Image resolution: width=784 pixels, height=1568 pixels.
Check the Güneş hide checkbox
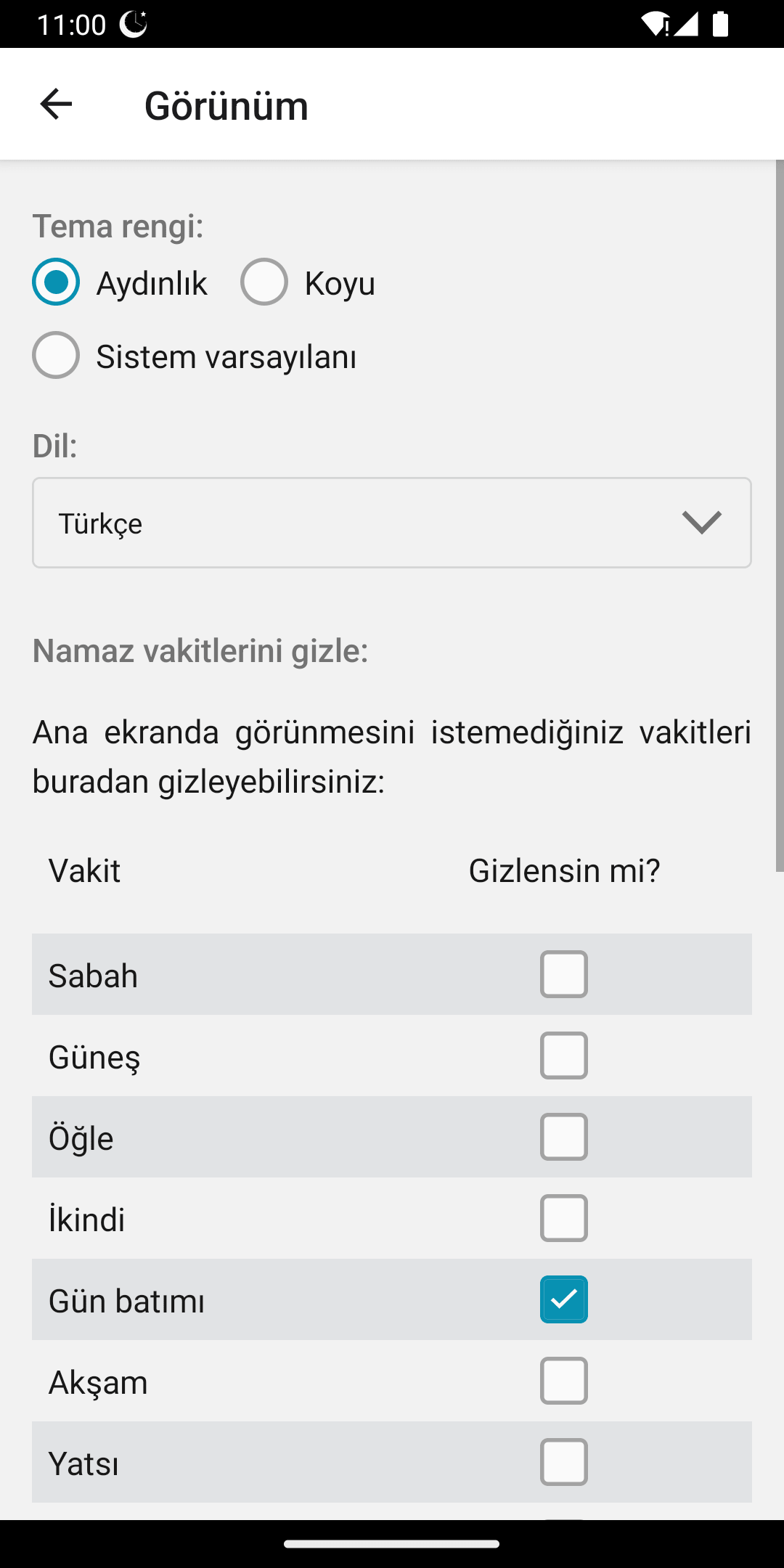(563, 1055)
